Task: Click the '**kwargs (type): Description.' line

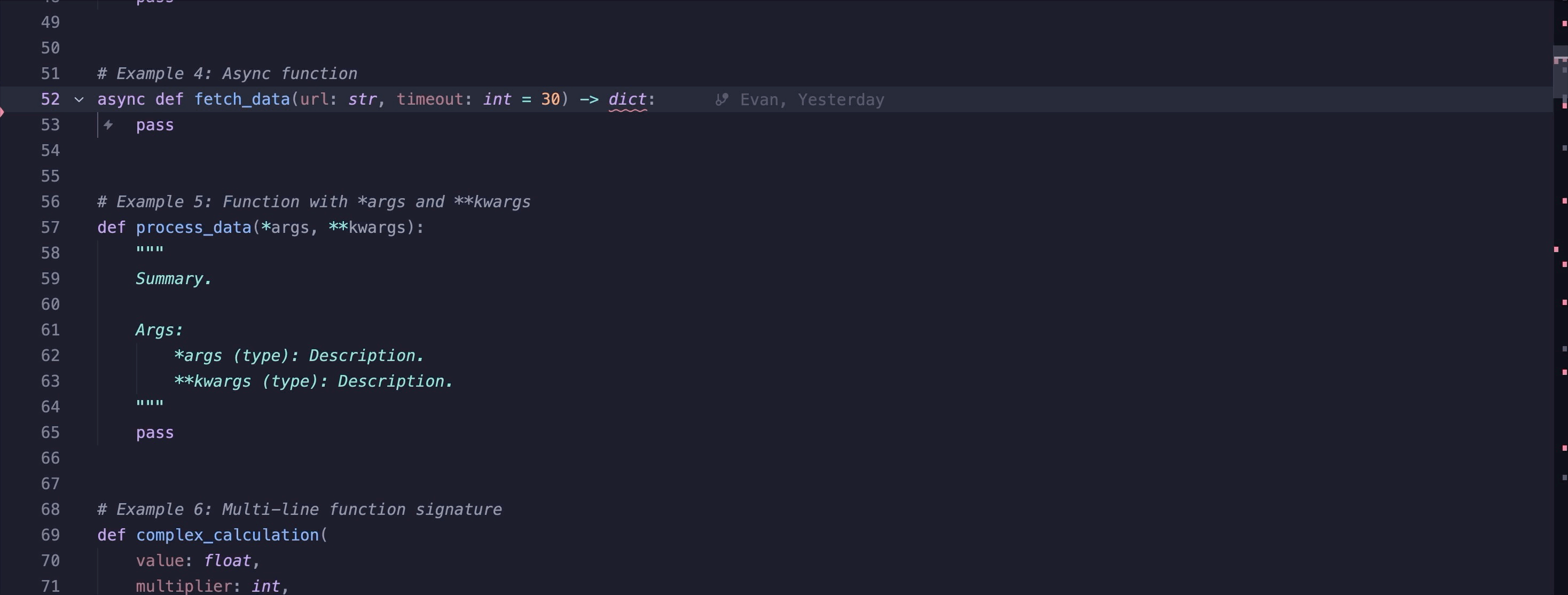Action: point(313,381)
